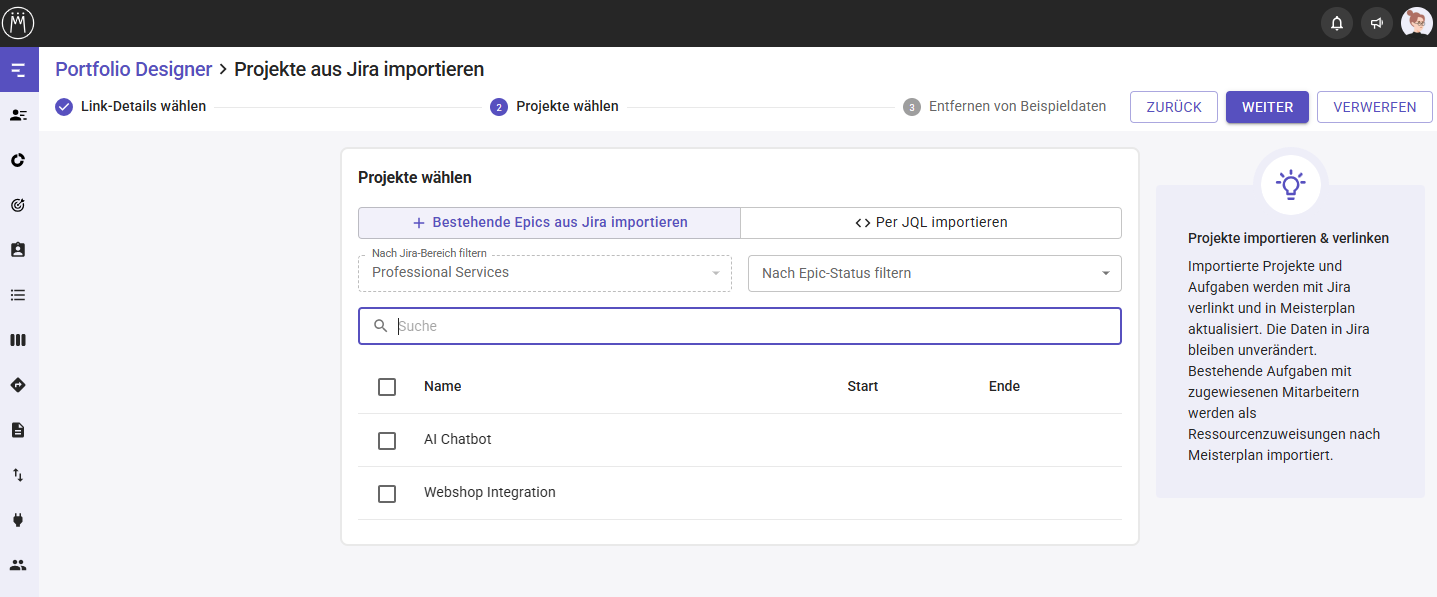Click step 2 circle in wizard

tap(499, 107)
